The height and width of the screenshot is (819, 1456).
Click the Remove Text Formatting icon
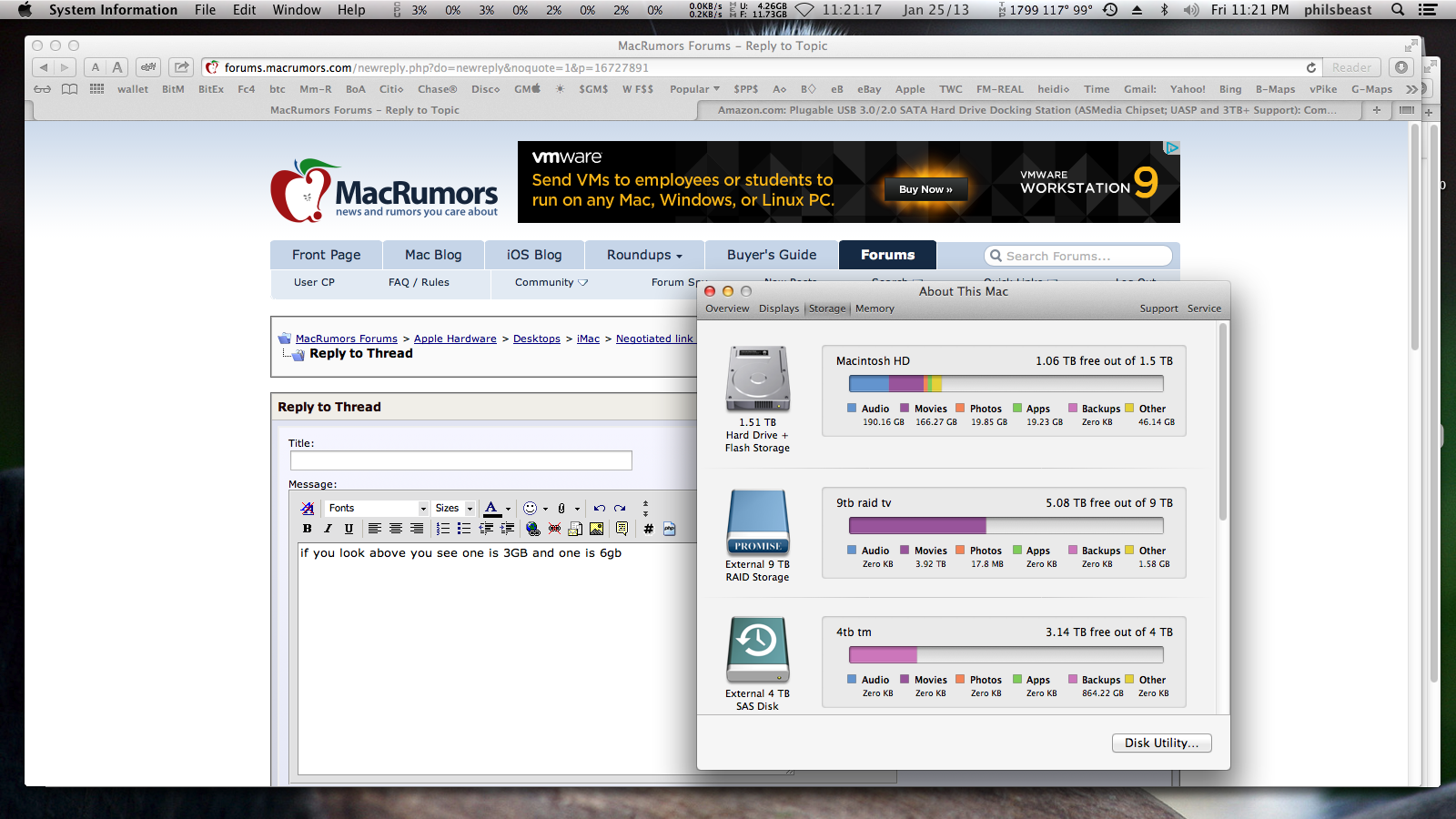(x=308, y=508)
